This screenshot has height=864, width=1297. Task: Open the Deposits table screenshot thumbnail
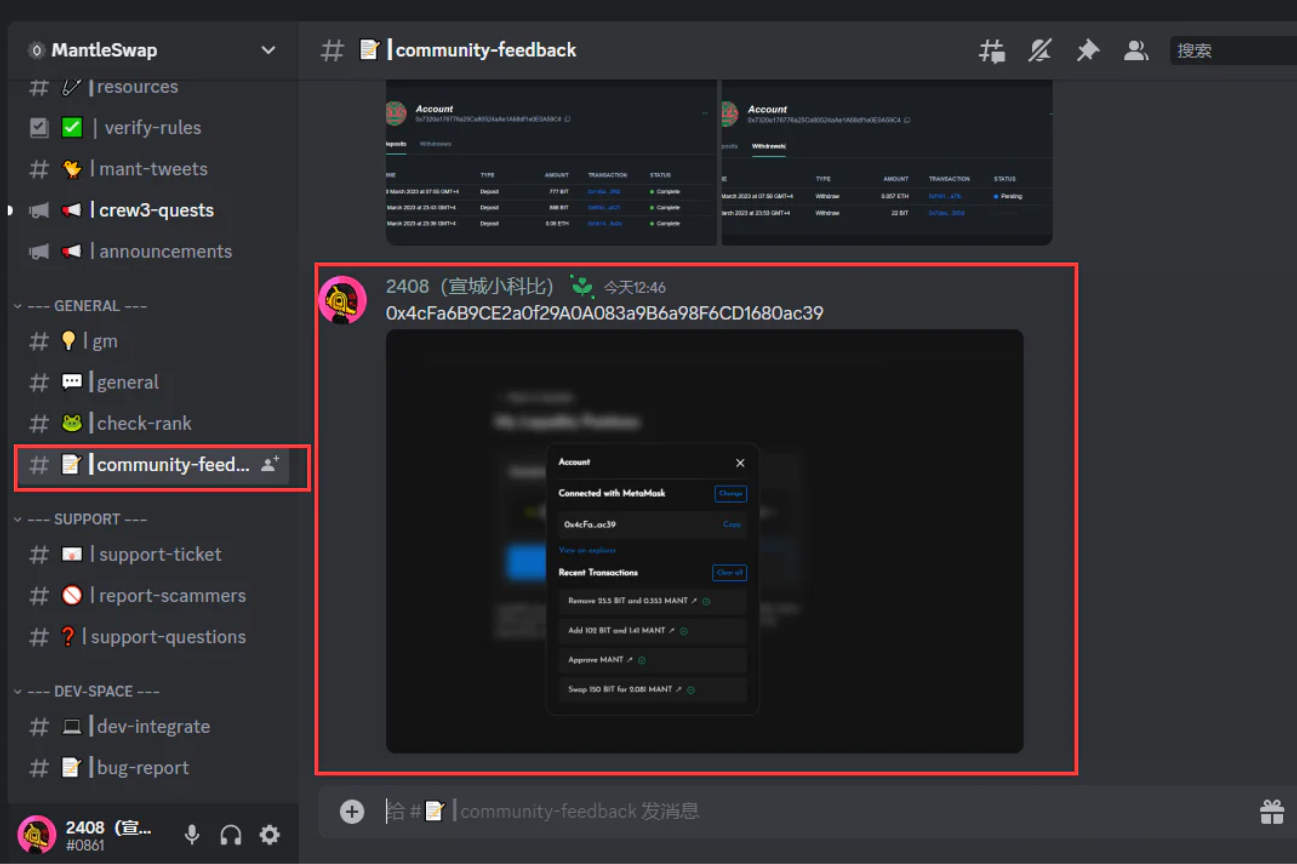(552, 163)
